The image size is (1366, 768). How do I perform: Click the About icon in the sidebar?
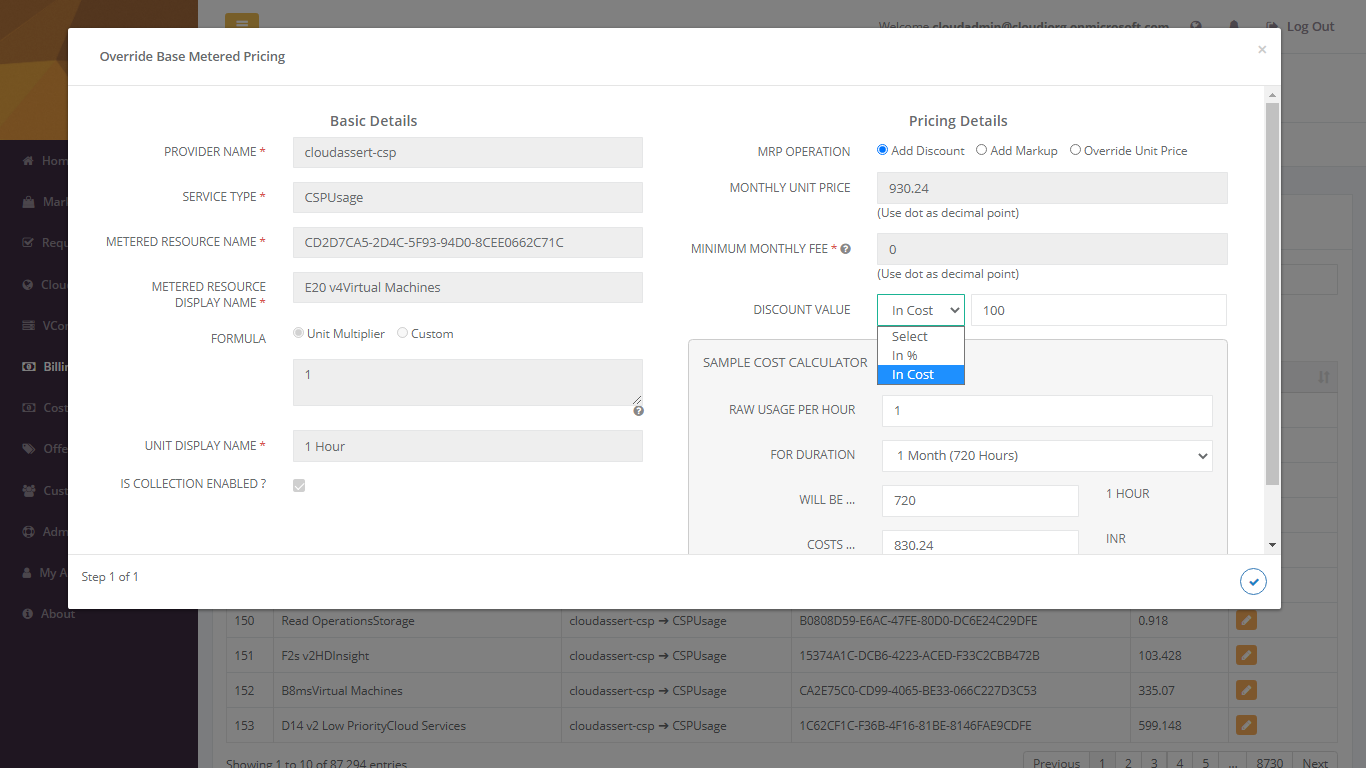pyautogui.click(x=28, y=614)
